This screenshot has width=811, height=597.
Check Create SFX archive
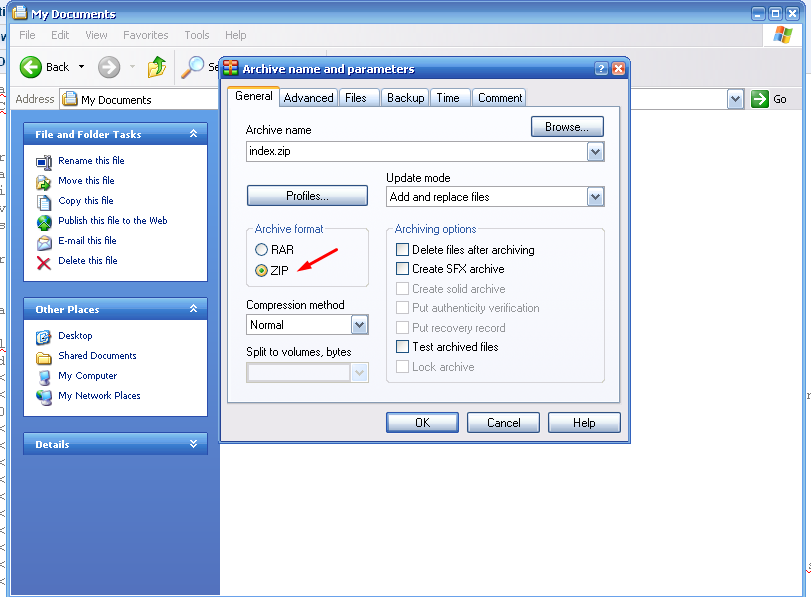(402, 268)
